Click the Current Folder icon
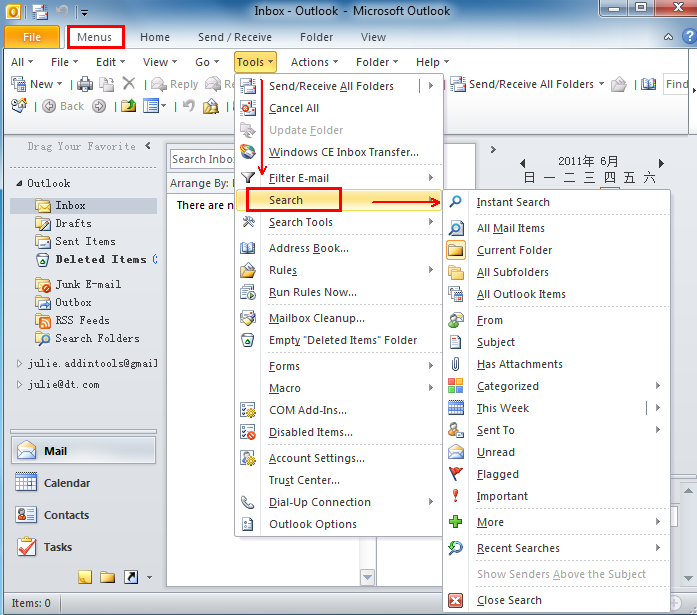Screen dimensions: 697x615 click(x=456, y=250)
